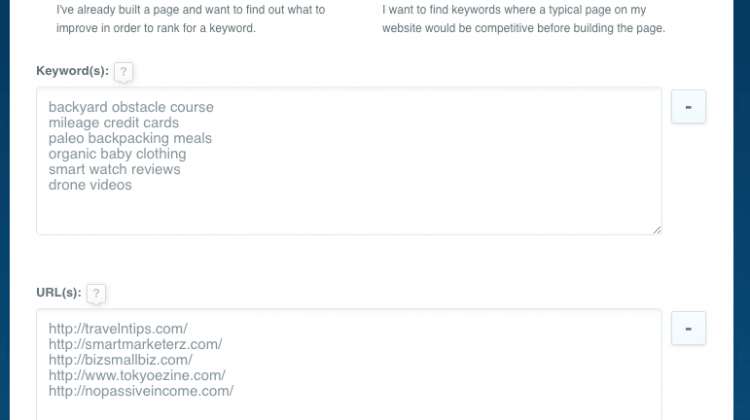Click the http://smartmarketerz.com/ line in URLs
The width and height of the screenshot is (750, 420).
tap(135, 344)
